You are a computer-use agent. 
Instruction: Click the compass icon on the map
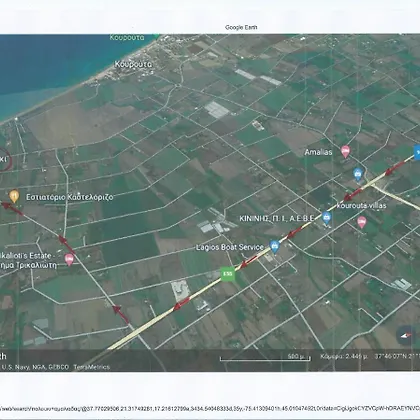coord(406,335)
